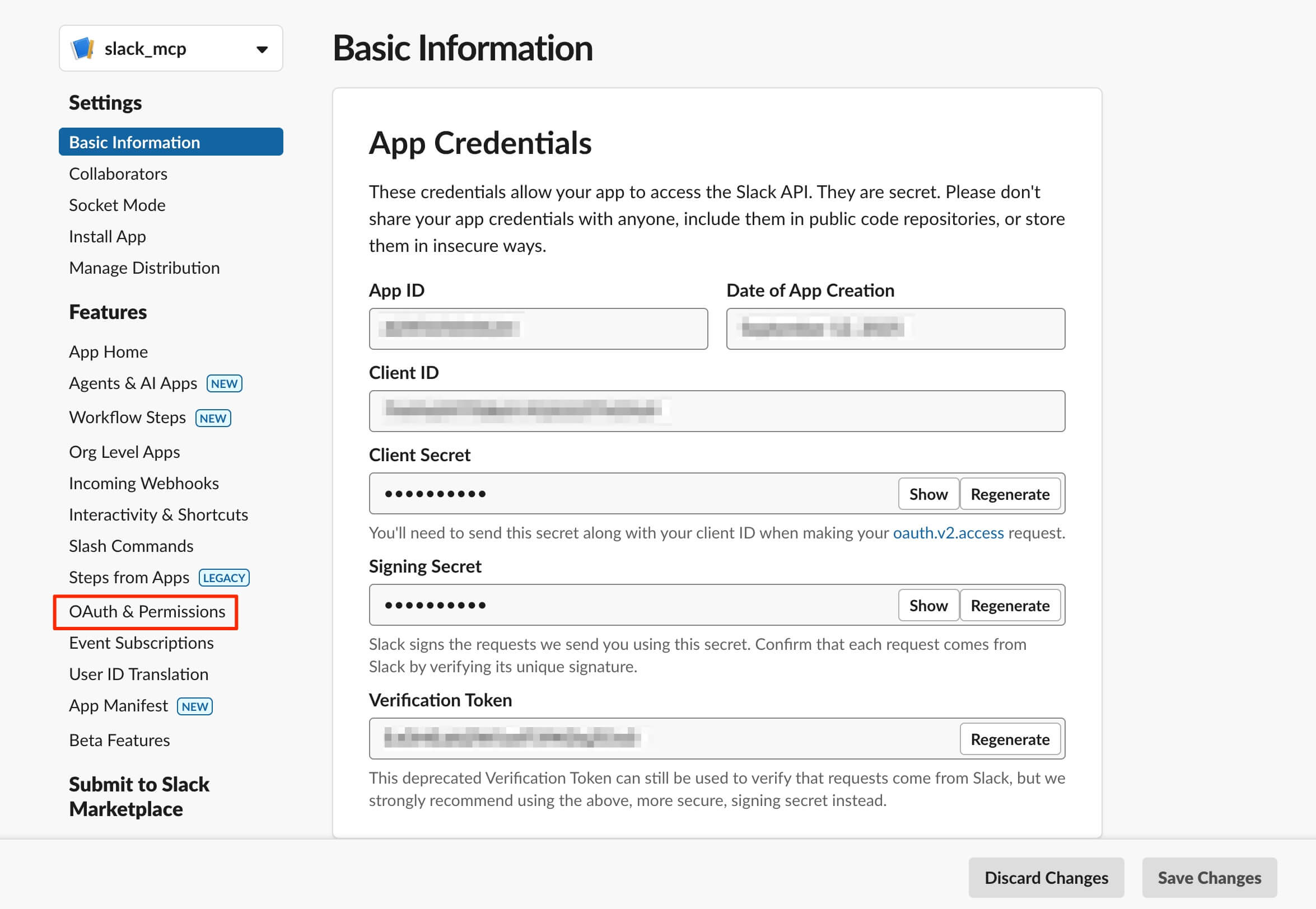The image size is (1316, 909).
Task: Navigate to Event Subscriptions
Action: 141,643
